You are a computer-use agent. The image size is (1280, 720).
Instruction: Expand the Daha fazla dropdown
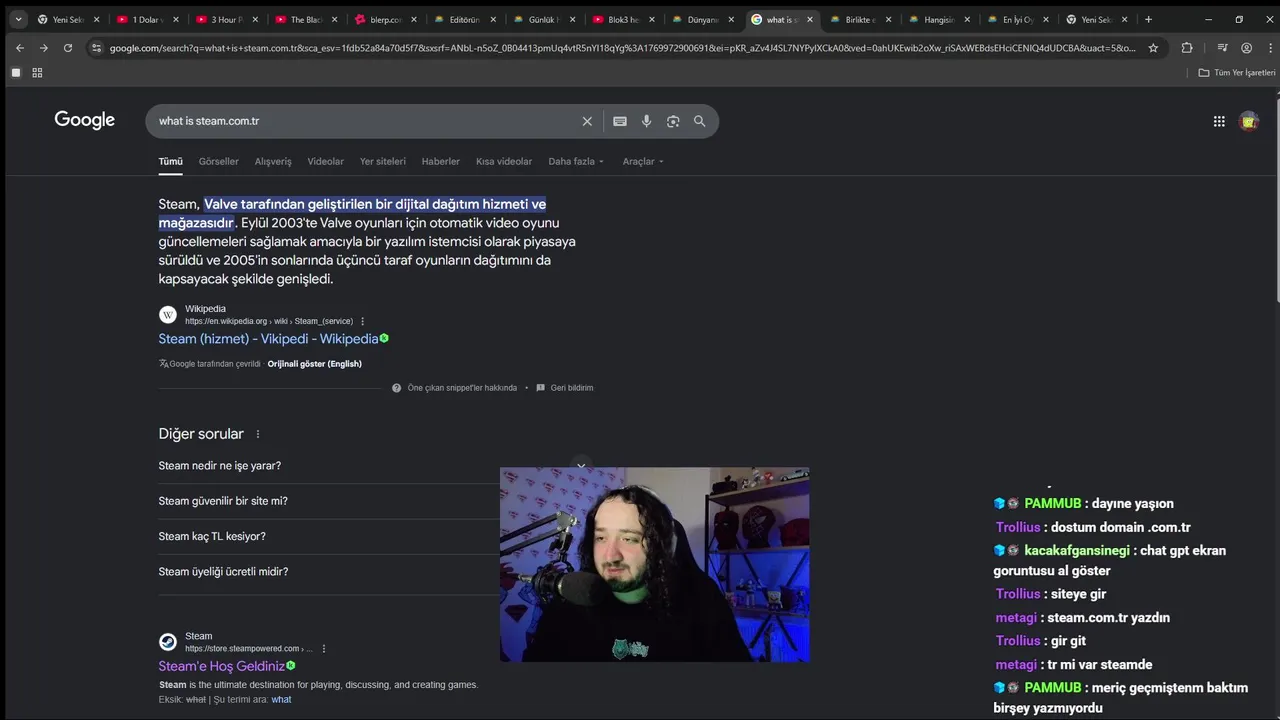[576, 161]
